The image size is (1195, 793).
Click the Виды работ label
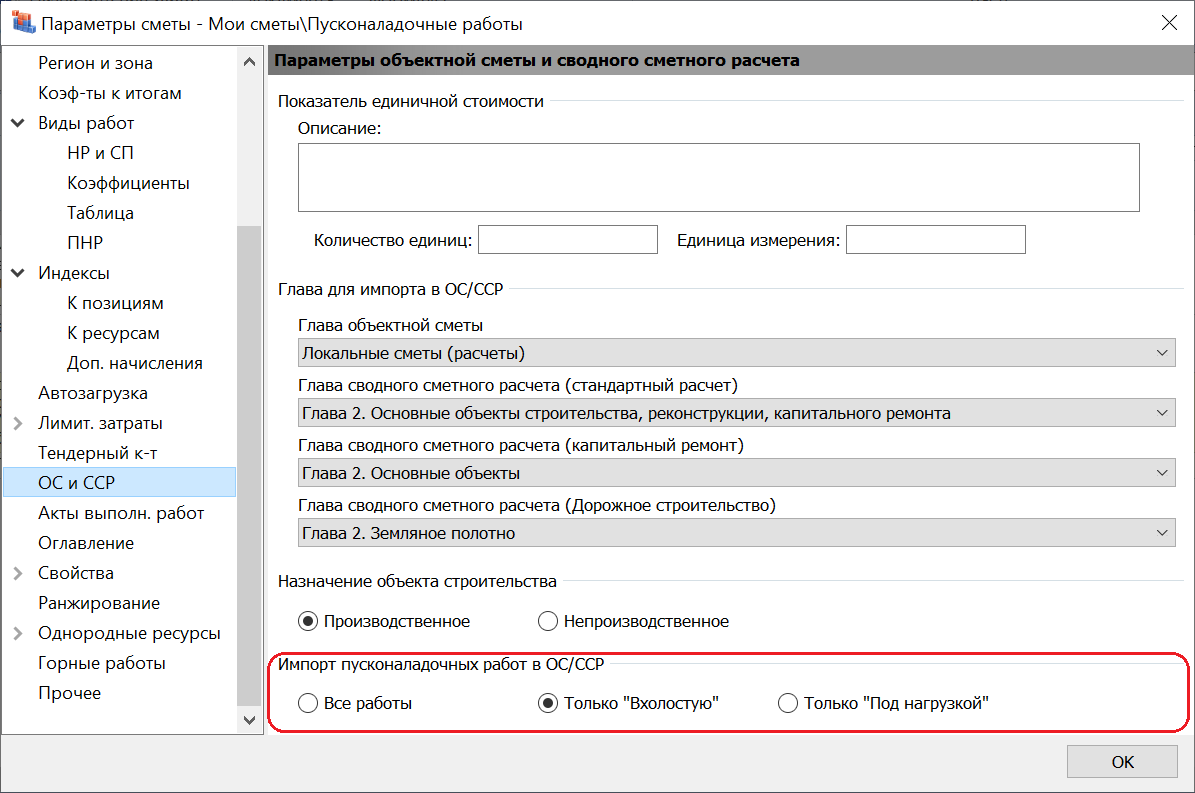[86, 123]
